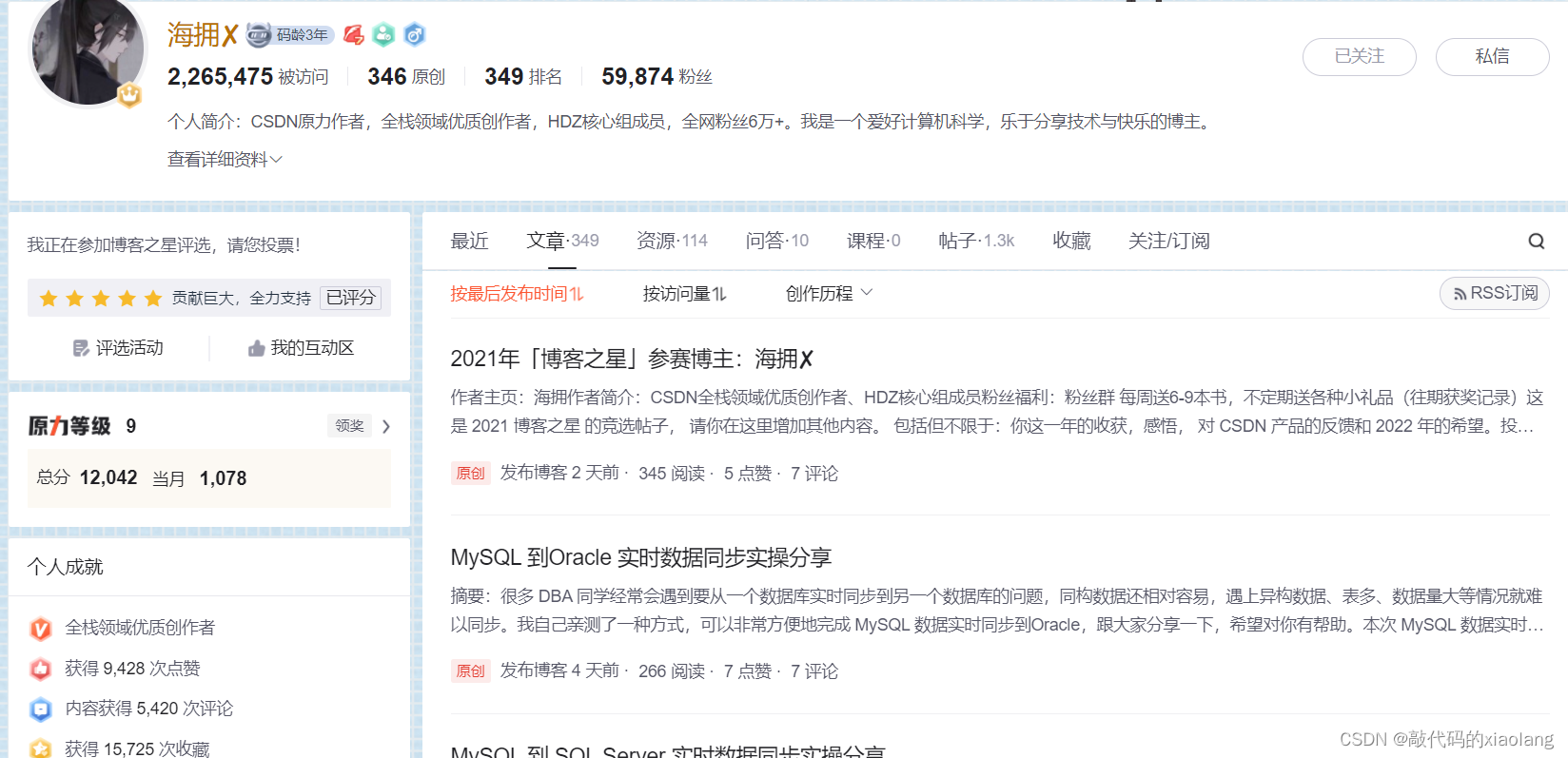Click the blue male gender badge
Screen dimensions: 1568x758
(x=414, y=35)
